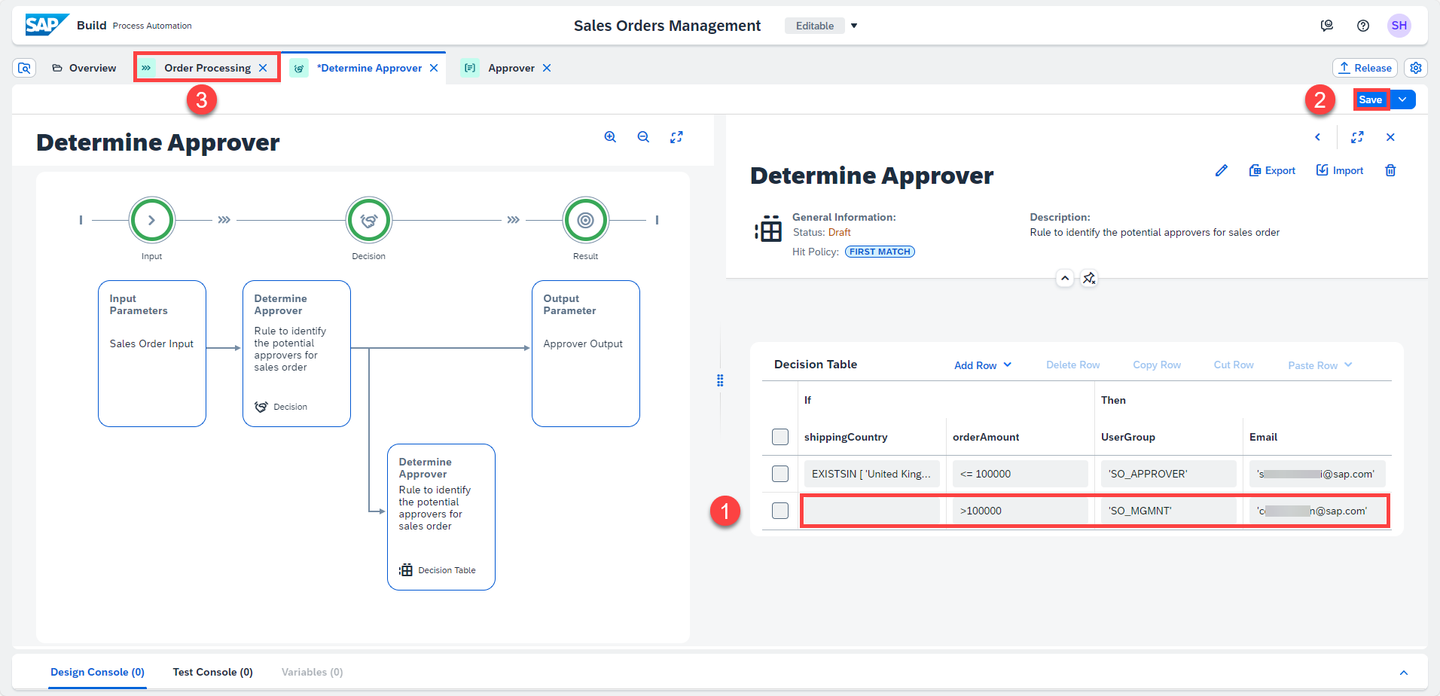The image size is (1440, 696).
Task: Click the panel splitter drag handle
Action: (x=720, y=380)
